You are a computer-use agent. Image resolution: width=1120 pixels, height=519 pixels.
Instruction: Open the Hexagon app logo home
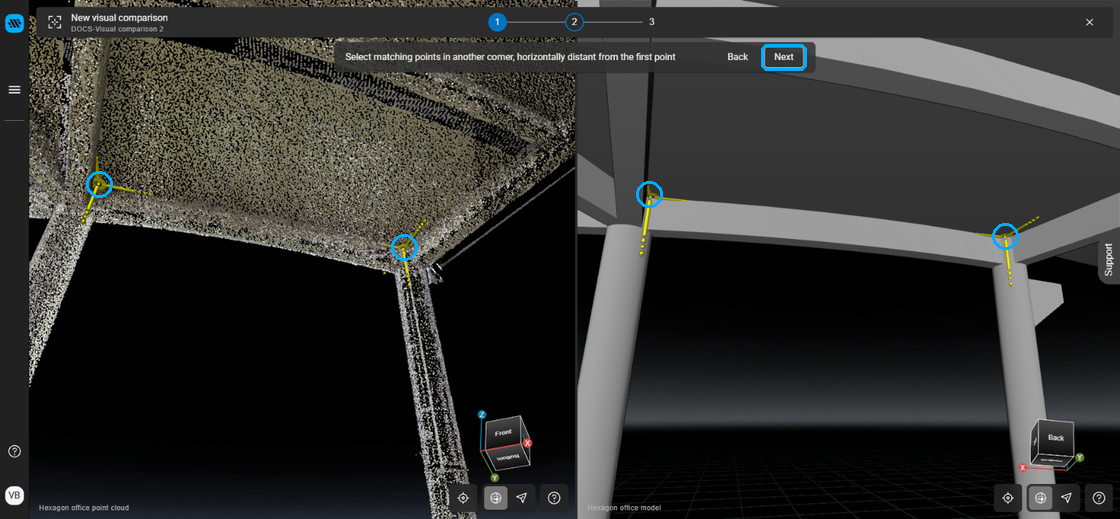pyautogui.click(x=14, y=24)
